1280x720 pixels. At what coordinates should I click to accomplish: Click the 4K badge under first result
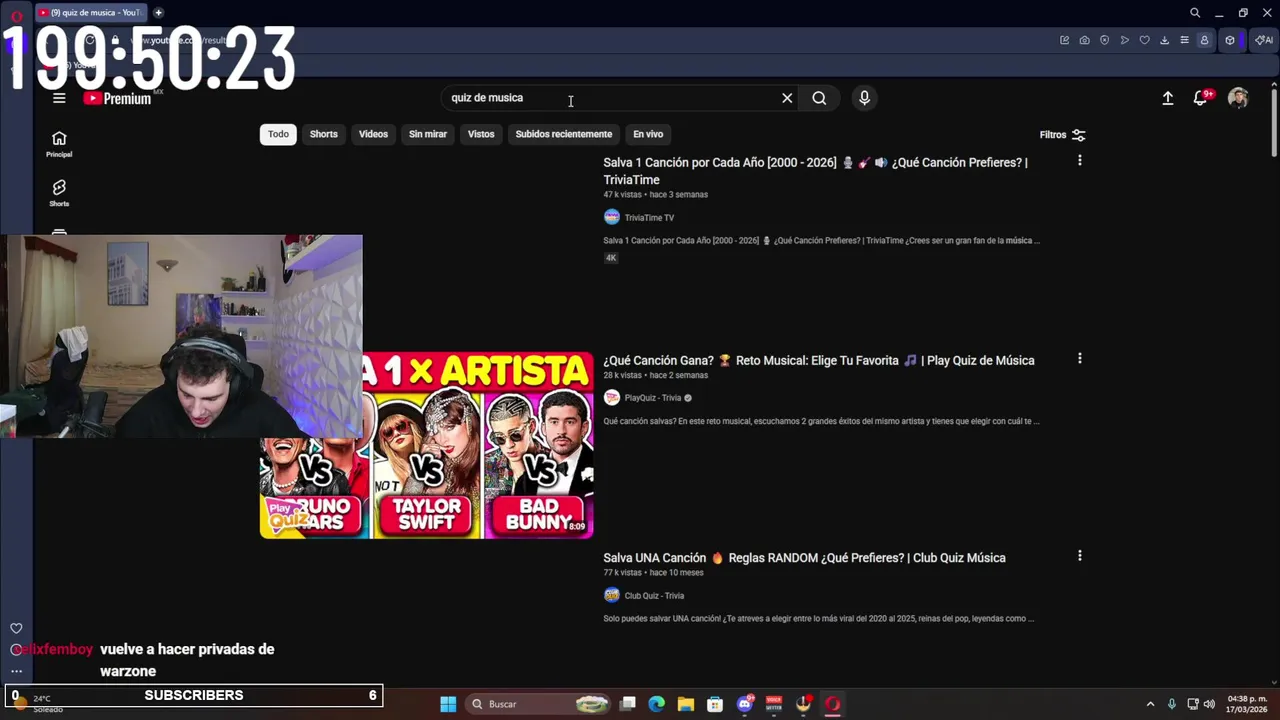coord(611,258)
